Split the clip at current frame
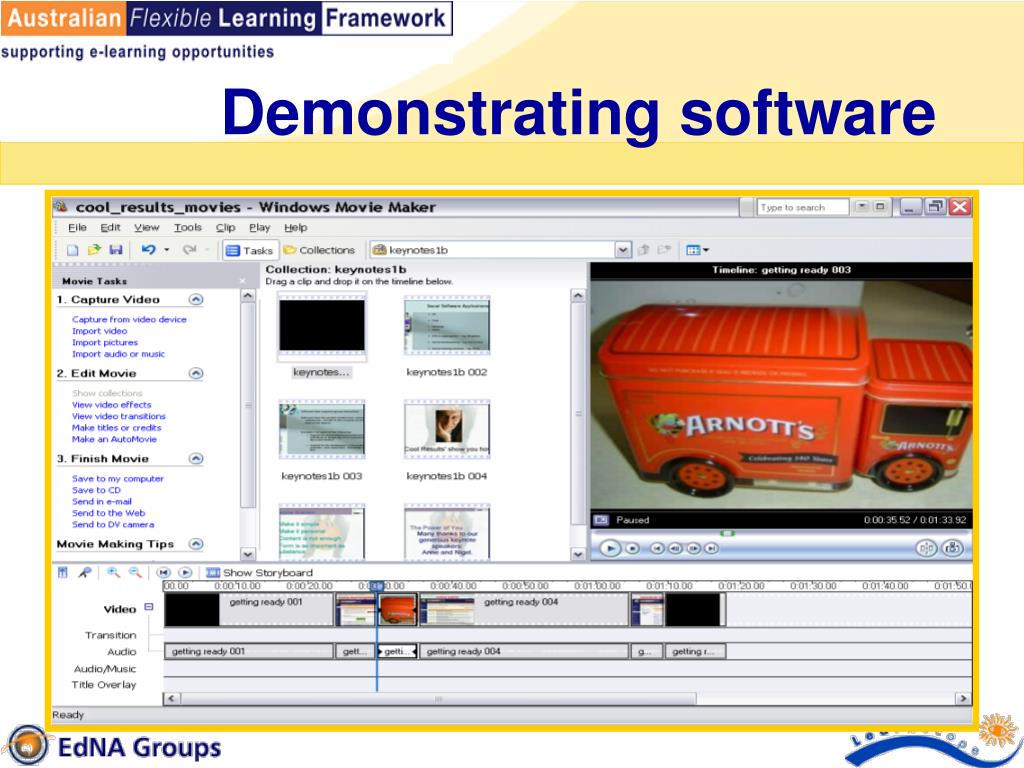This screenshot has height=768, width=1024. pyautogui.click(x=926, y=549)
